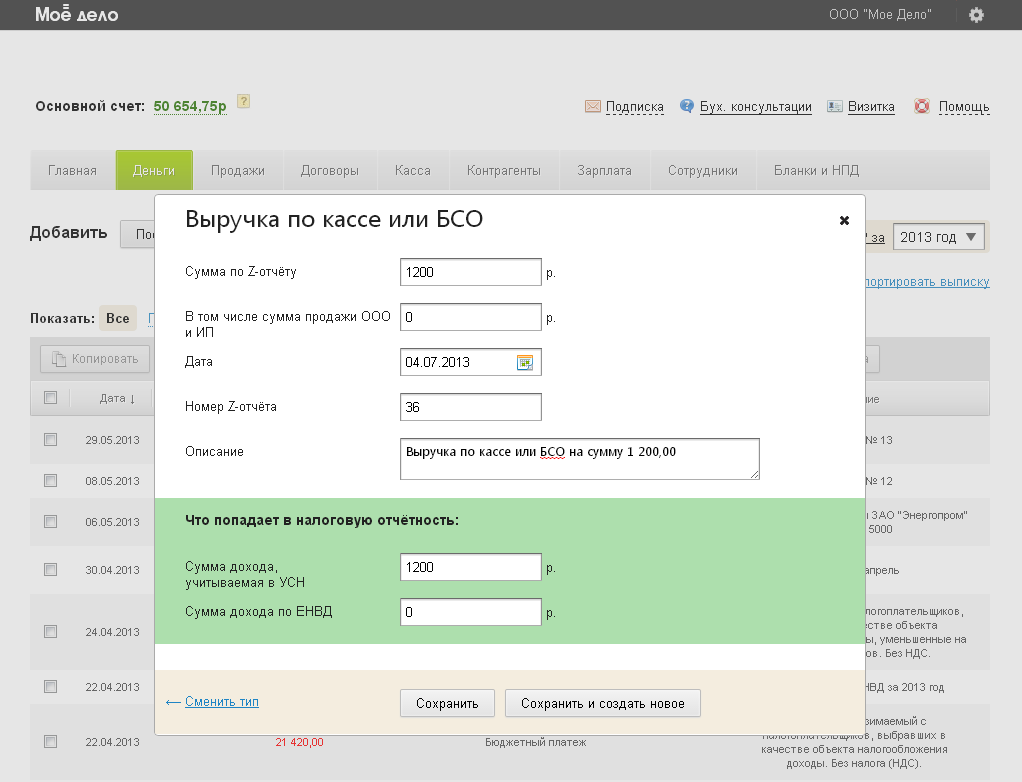Click Сохранить и создать новое button
Screen dimensions: 1022x782
pos(602,703)
